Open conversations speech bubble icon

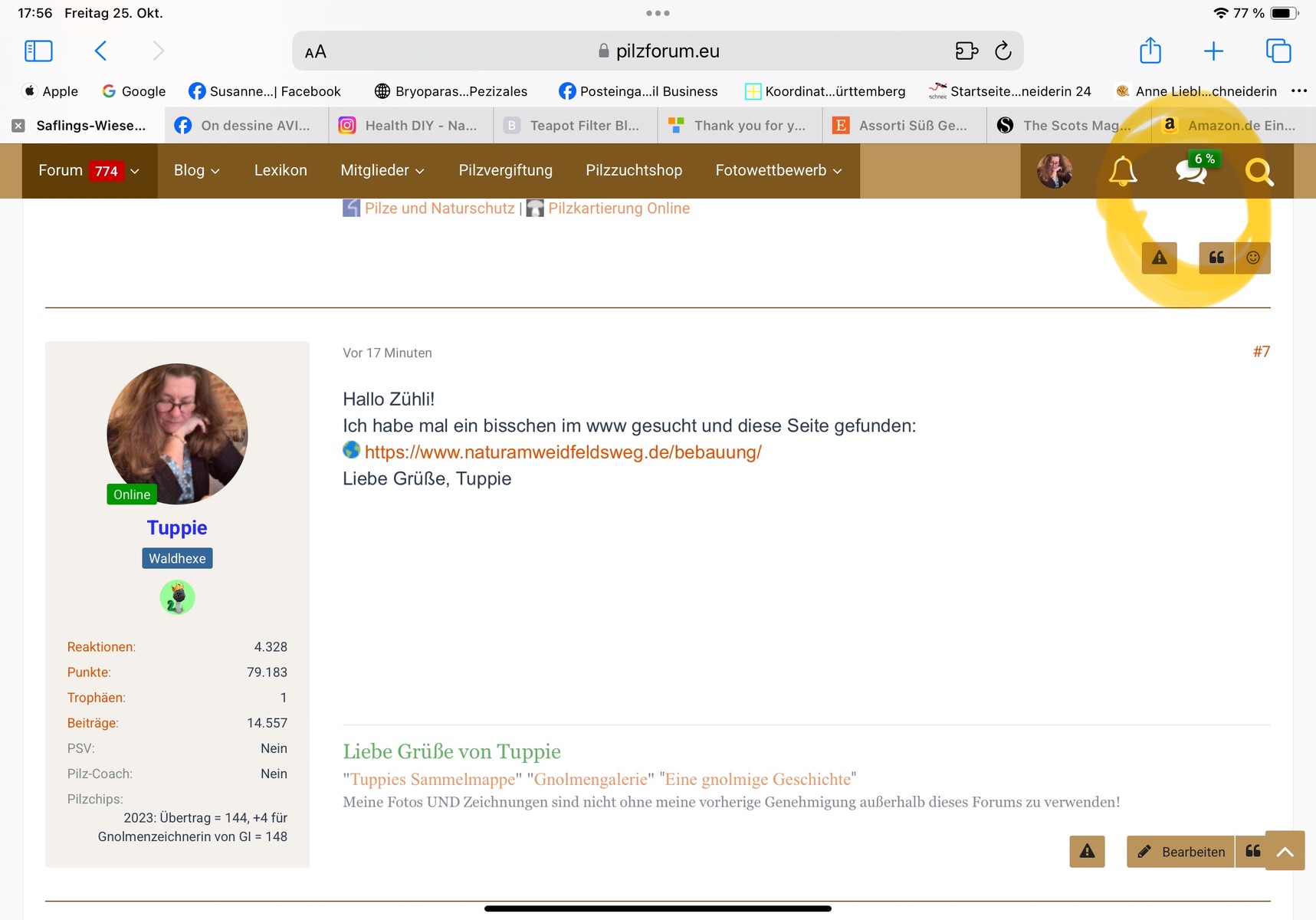[x=1191, y=171]
